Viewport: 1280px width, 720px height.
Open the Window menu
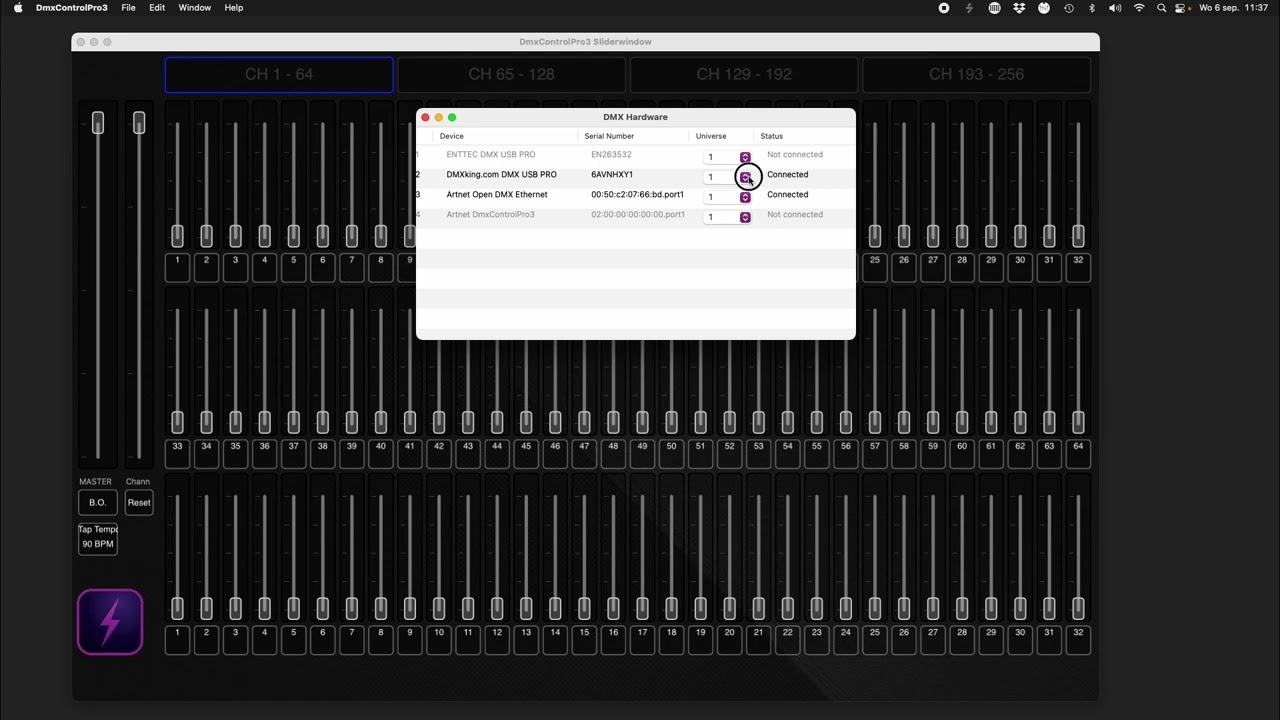coord(195,8)
